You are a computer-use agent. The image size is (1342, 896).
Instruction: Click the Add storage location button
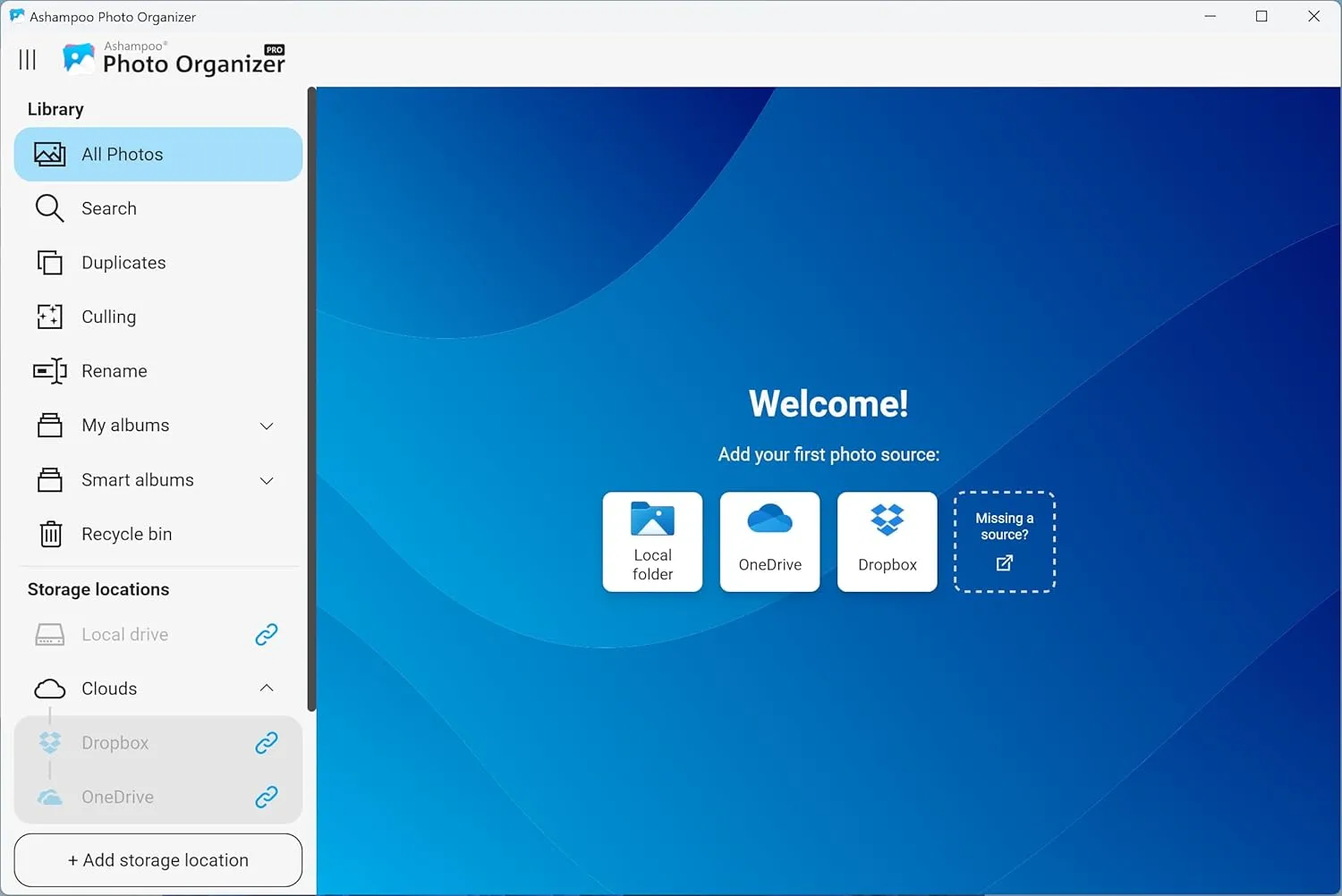pyautogui.click(x=157, y=859)
